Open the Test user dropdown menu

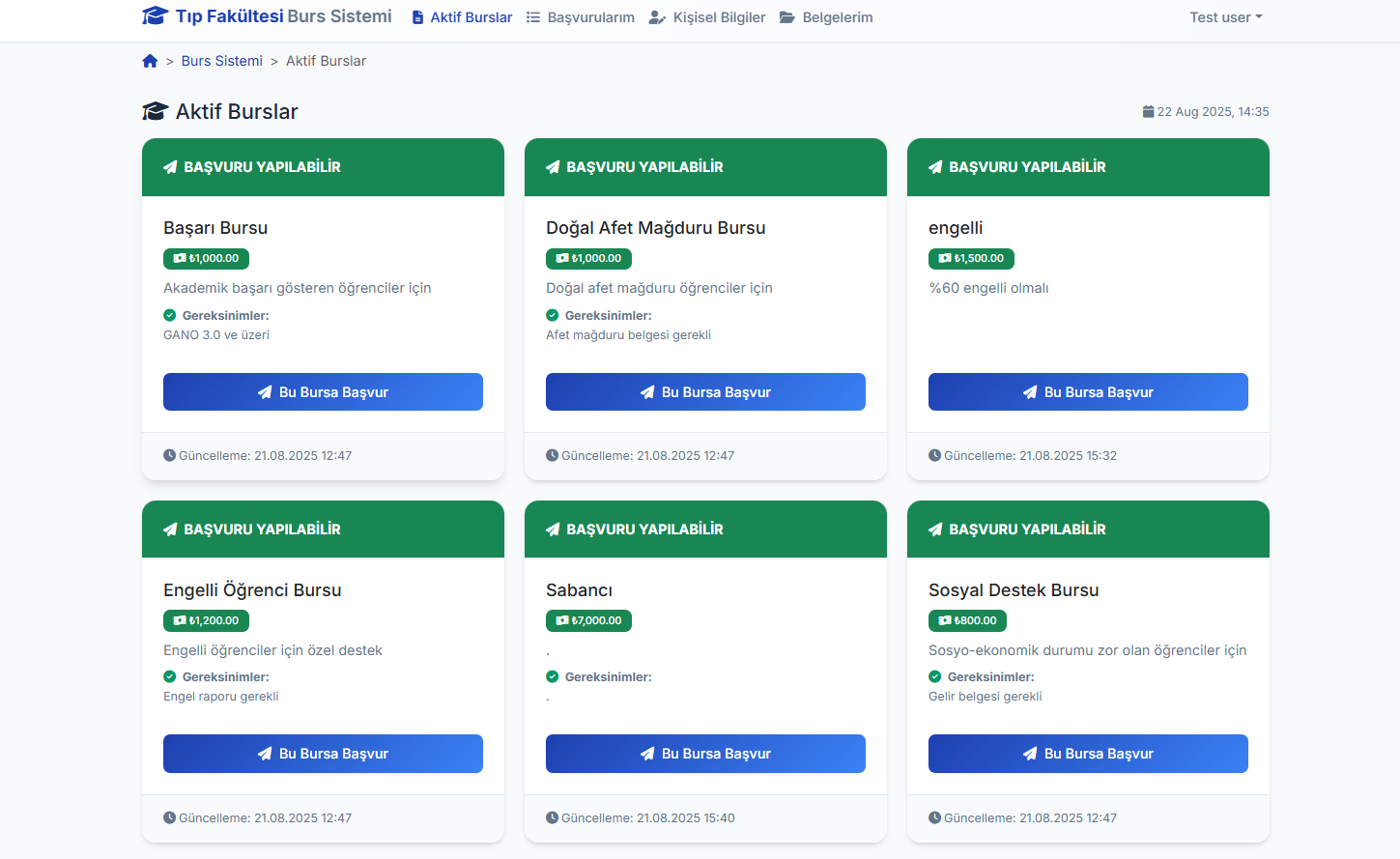pyautogui.click(x=1226, y=17)
